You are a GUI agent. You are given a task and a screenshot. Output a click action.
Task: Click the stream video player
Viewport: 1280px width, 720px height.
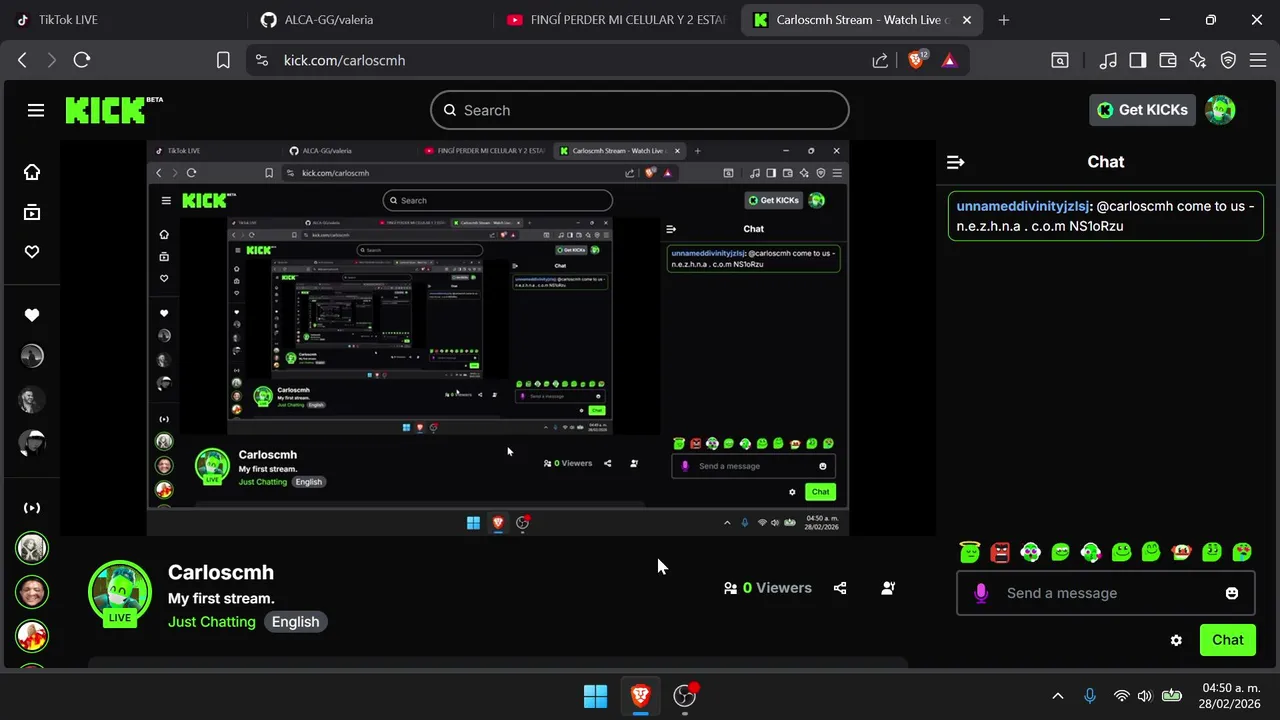point(498,338)
